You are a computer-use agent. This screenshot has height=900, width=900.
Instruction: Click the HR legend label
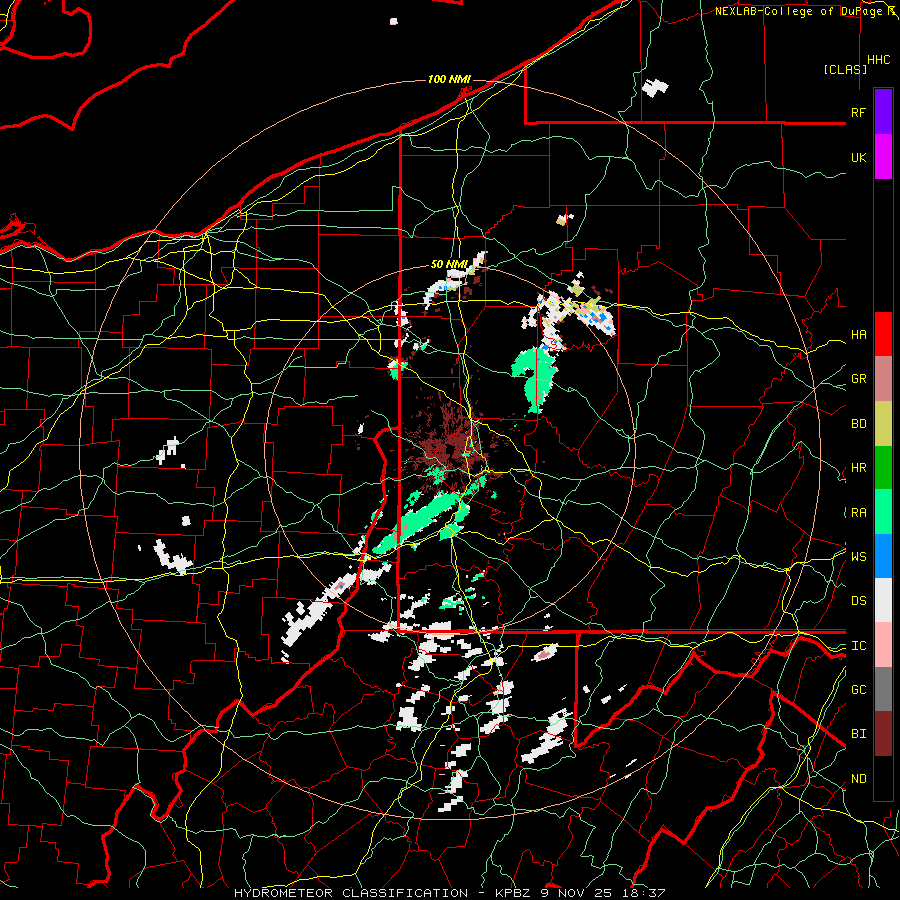(858, 468)
